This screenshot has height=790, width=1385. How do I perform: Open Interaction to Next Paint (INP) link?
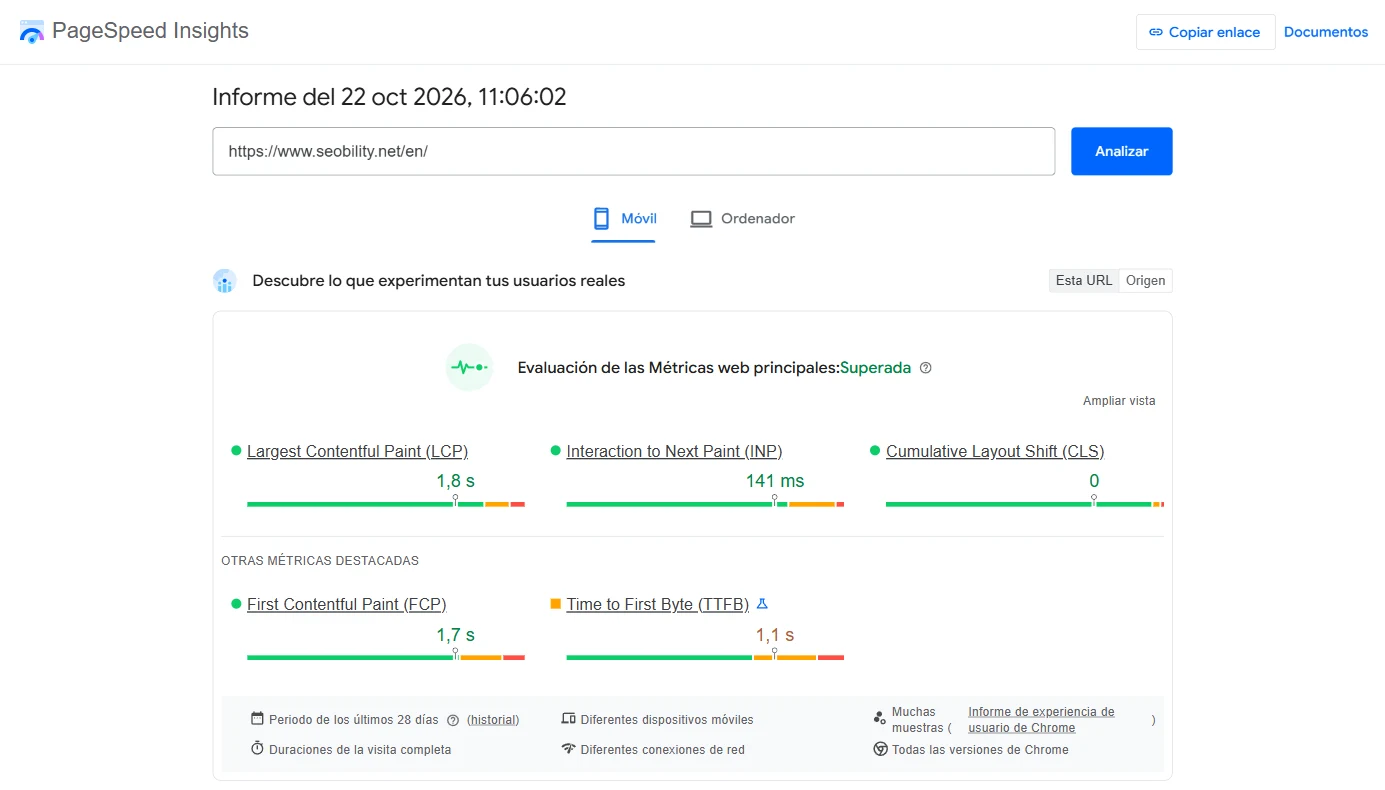674,451
